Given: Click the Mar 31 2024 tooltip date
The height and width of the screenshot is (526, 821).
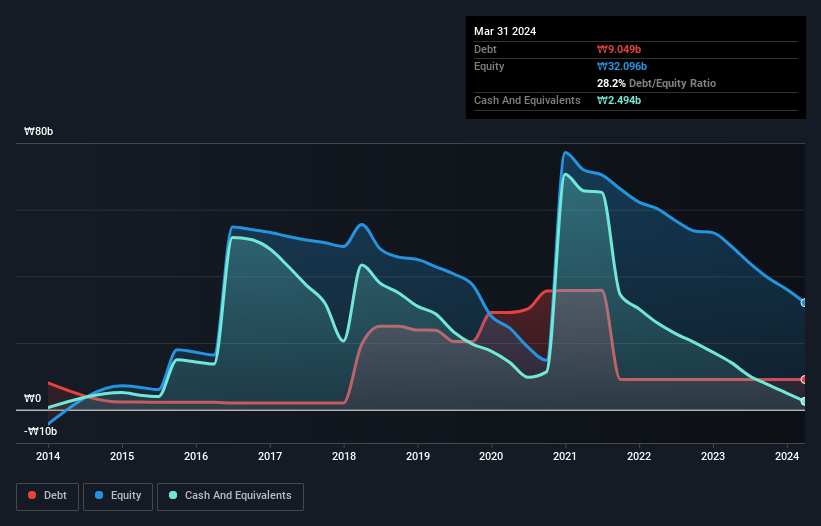Looking at the screenshot, I should (505, 31).
